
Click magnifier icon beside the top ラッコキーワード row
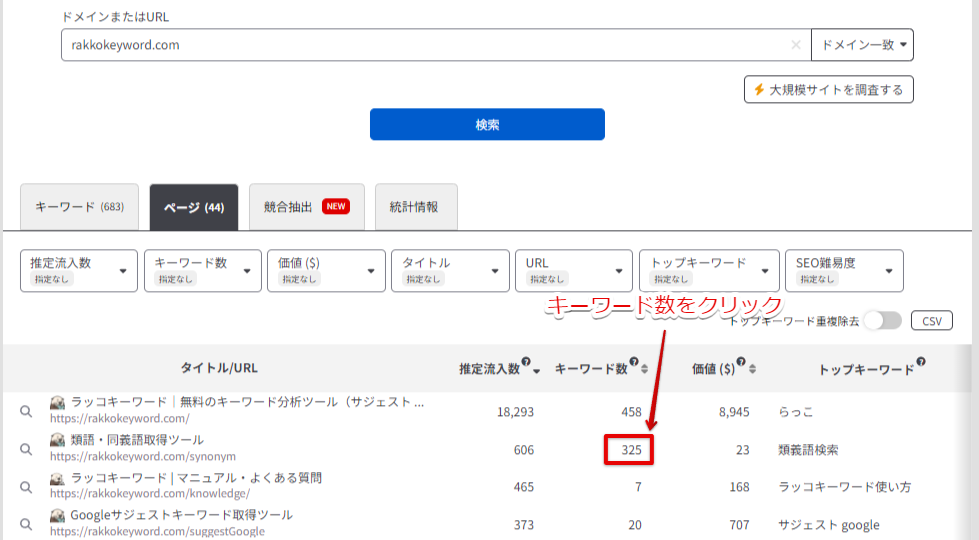point(27,411)
